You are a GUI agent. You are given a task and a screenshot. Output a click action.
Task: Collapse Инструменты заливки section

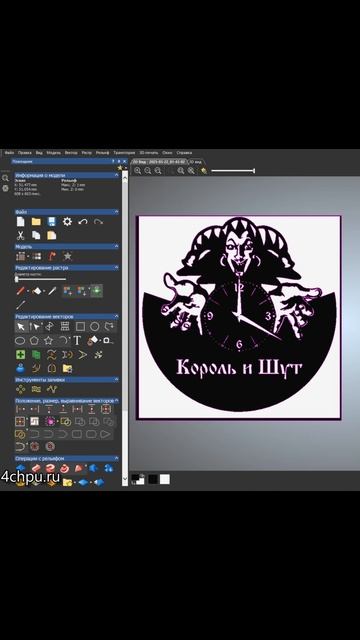tap(117, 380)
